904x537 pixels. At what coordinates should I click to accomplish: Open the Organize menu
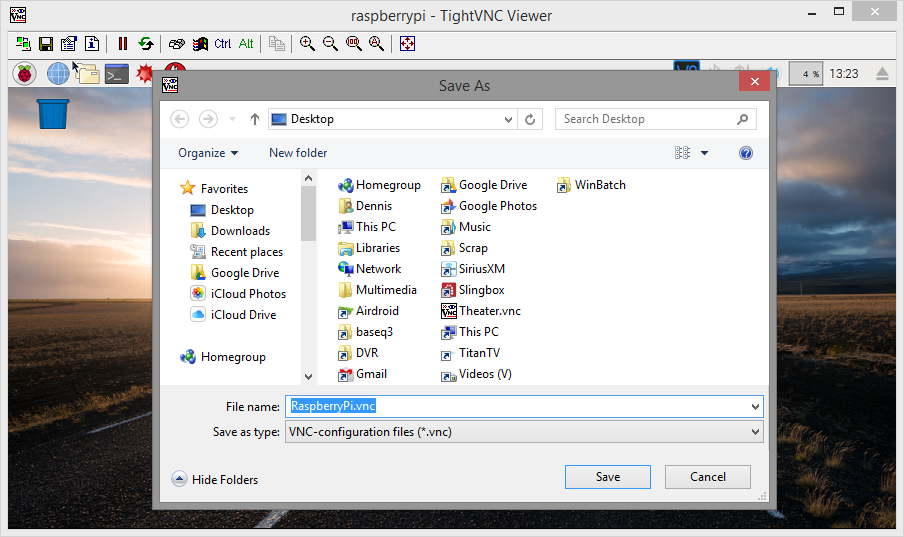pyautogui.click(x=208, y=153)
